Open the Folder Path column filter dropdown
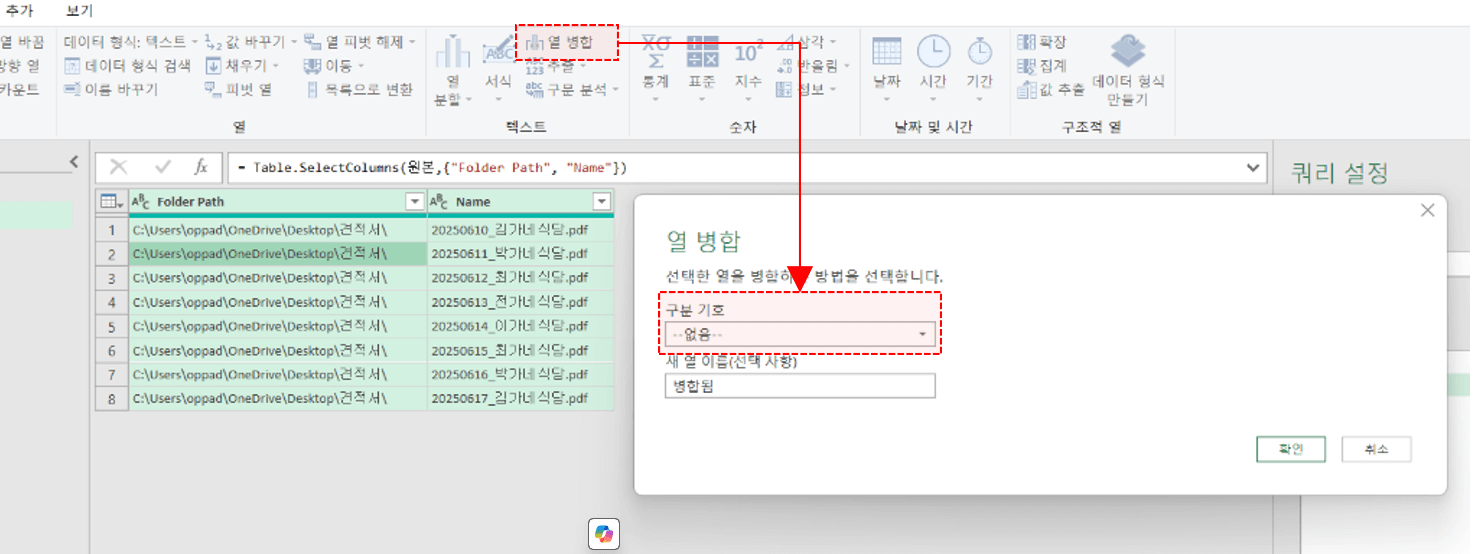Image resolution: width=1474 pixels, height=554 pixels. [415, 202]
